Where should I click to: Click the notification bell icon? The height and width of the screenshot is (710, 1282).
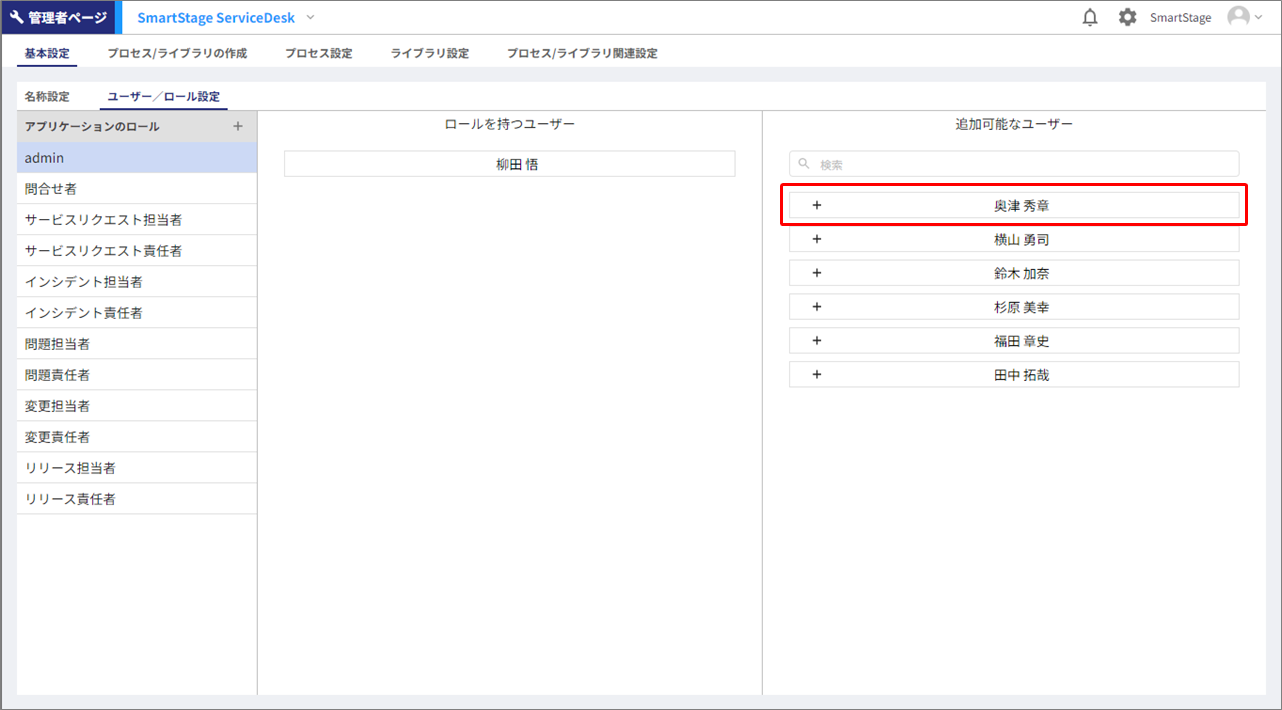[1090, 18]
